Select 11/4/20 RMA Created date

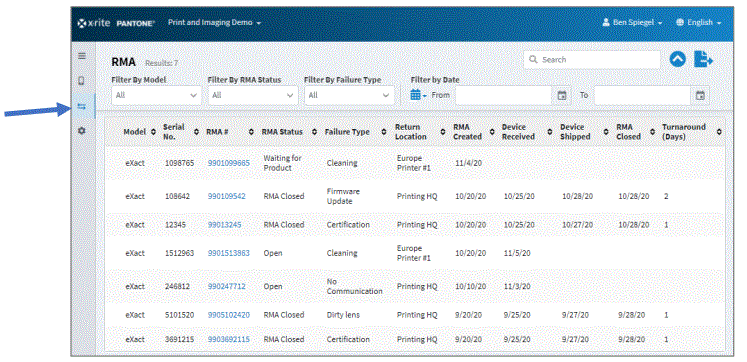click(x=468, y=163)
